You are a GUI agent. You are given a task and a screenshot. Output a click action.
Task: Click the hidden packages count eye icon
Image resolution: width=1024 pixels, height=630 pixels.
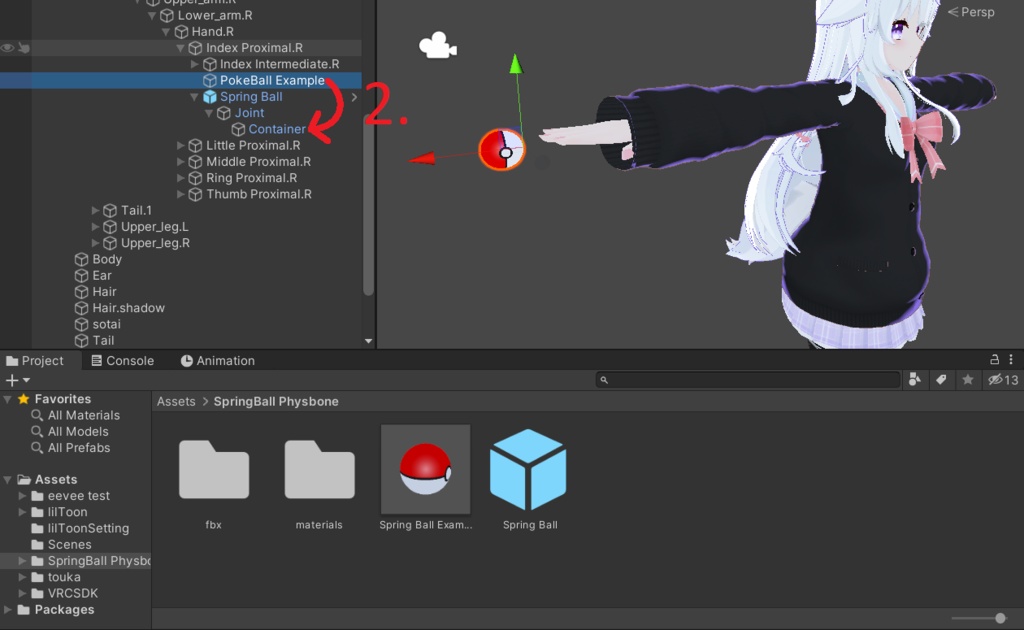pyautogui.click(x=996, y=380)
